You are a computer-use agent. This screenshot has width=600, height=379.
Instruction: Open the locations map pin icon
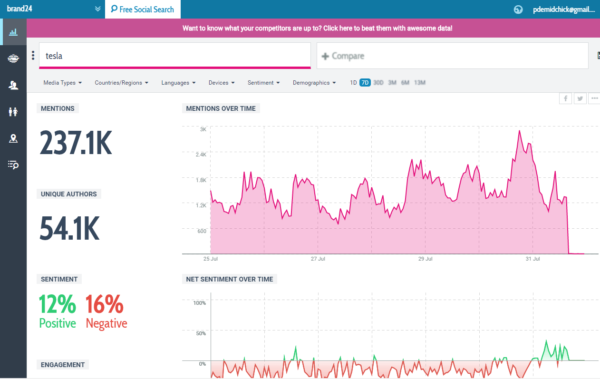[x=13, y=138]
